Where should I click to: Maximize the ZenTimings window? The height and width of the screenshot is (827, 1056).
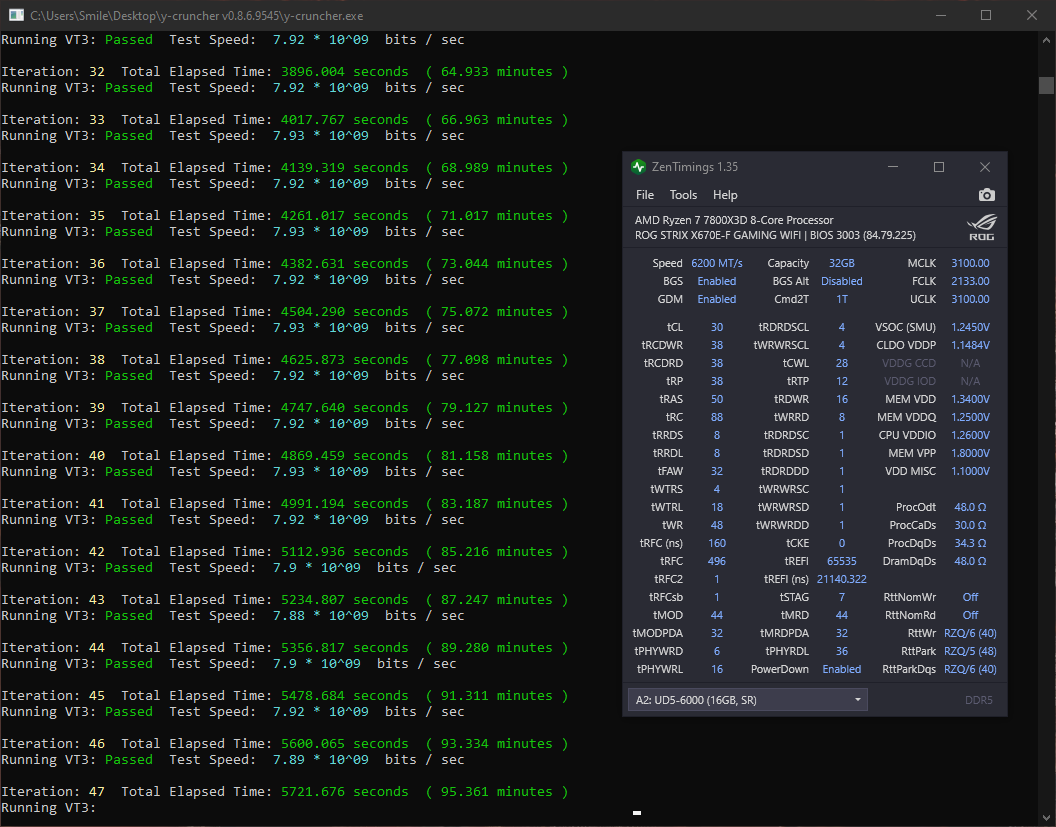(x=939, y=167)
